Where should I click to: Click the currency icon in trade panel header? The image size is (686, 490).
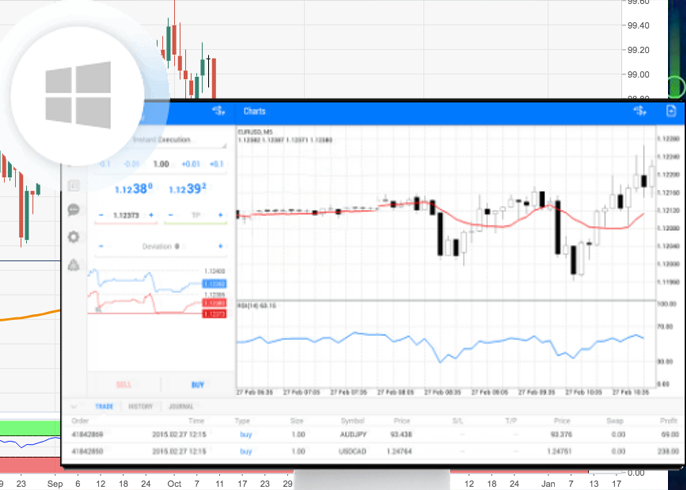(x=220, y=111)
